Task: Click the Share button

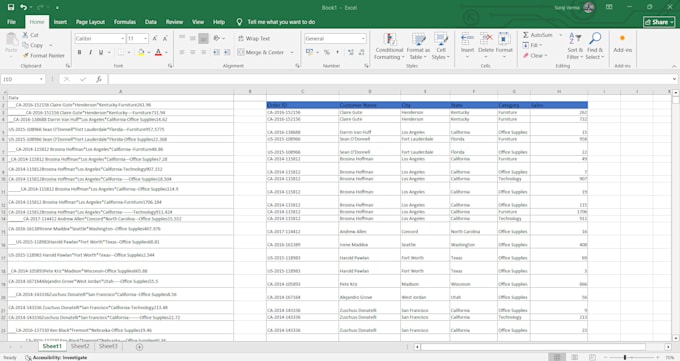Action: [659, 22]
